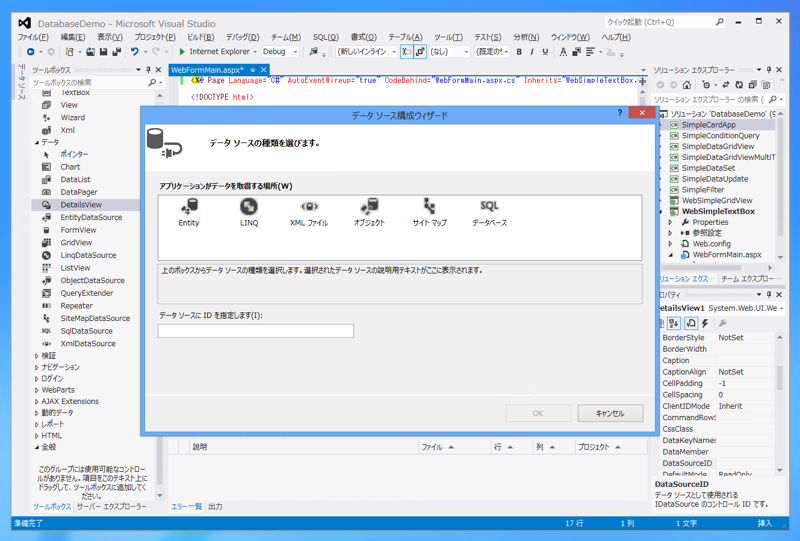
Task: Select the BorderStyle property row
Action: (x=718, y=338)
